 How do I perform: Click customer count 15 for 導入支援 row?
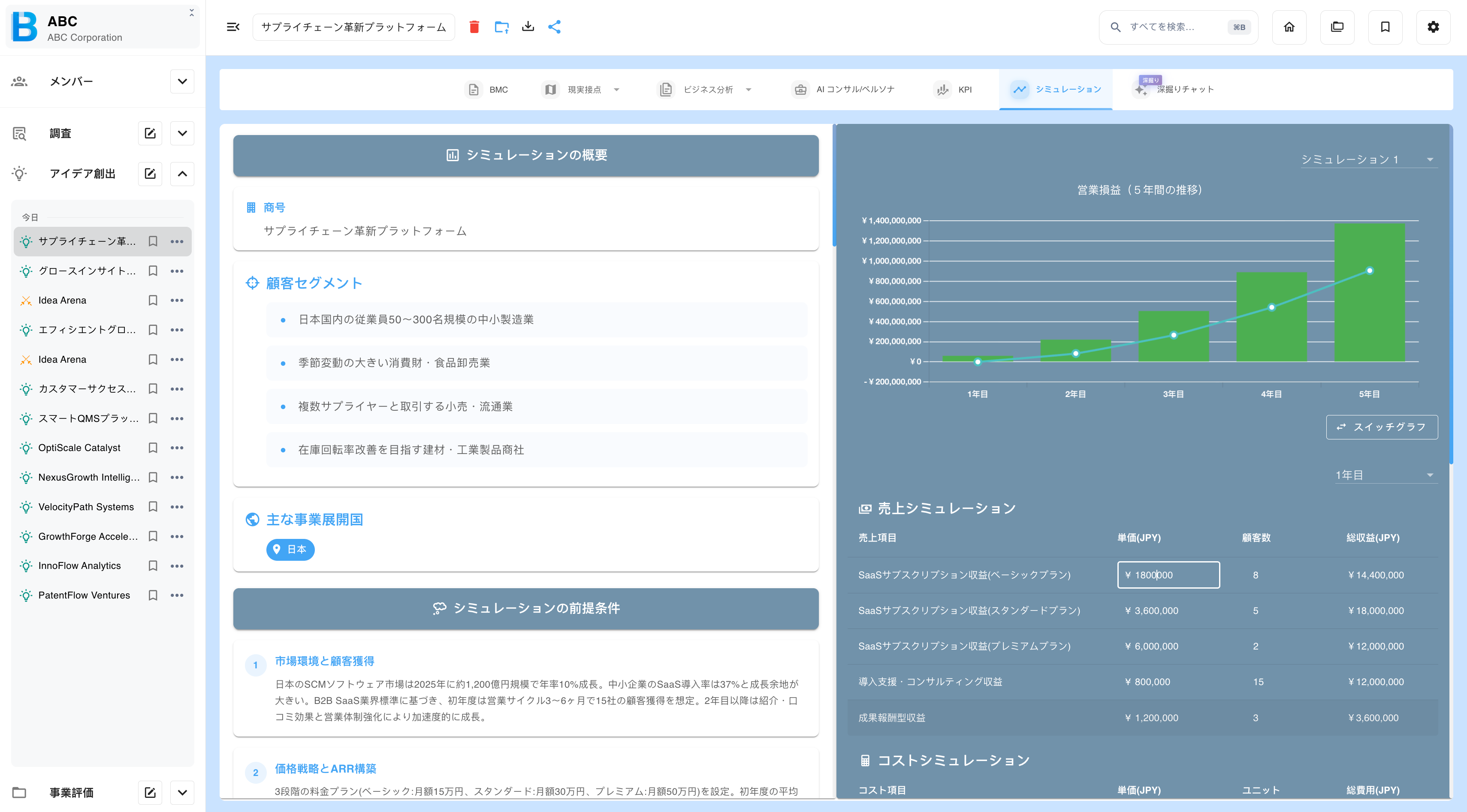point(1258,682)
